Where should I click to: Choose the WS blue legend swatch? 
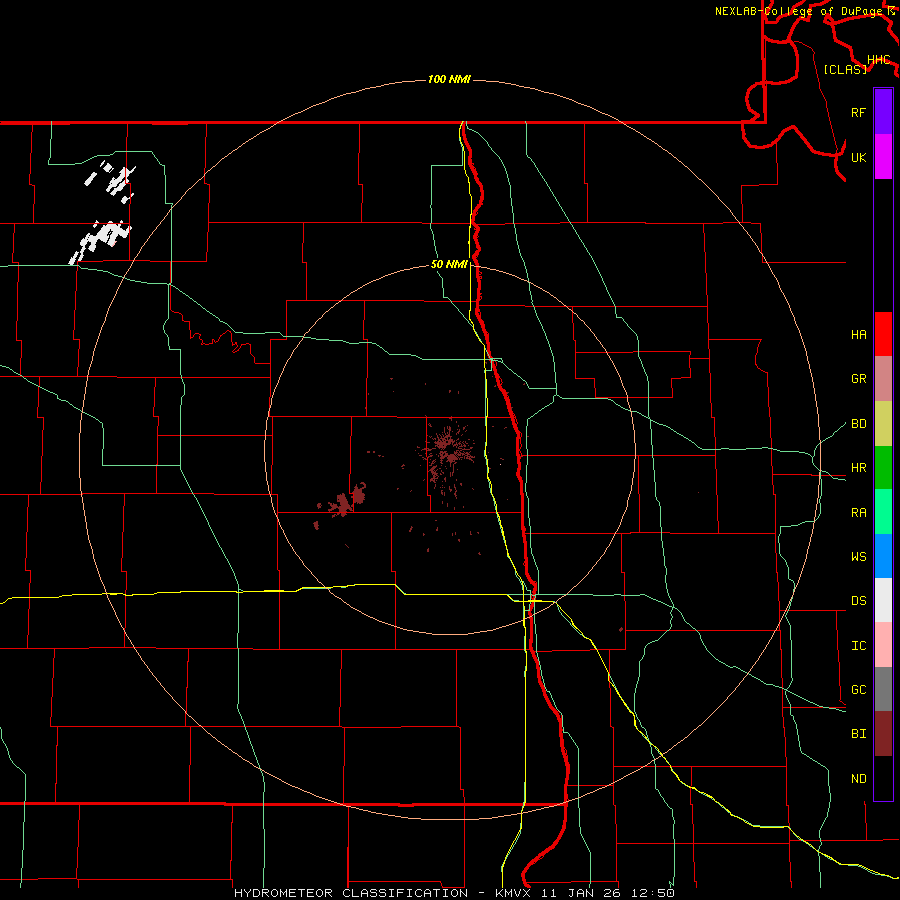click(883, 556)
